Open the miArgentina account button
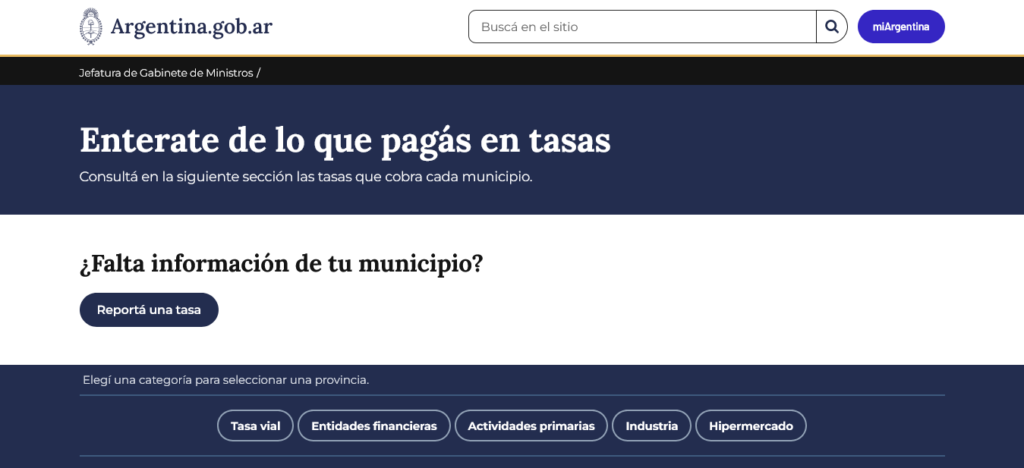1024x468 pixels. pyautogui.click(x=900, y=27)
